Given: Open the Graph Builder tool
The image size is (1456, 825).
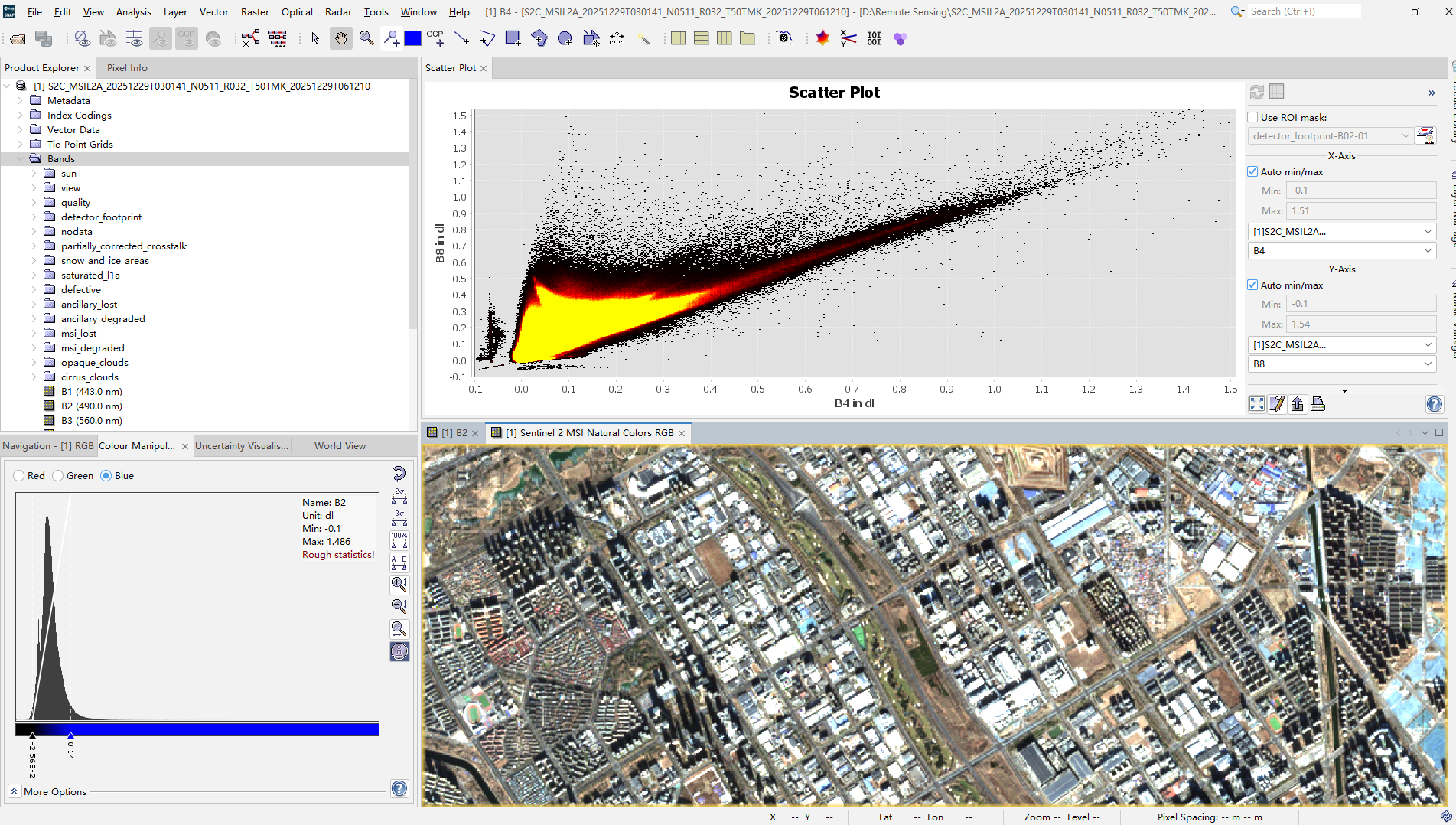Looking at the screenshot, I should coord(250,38).
